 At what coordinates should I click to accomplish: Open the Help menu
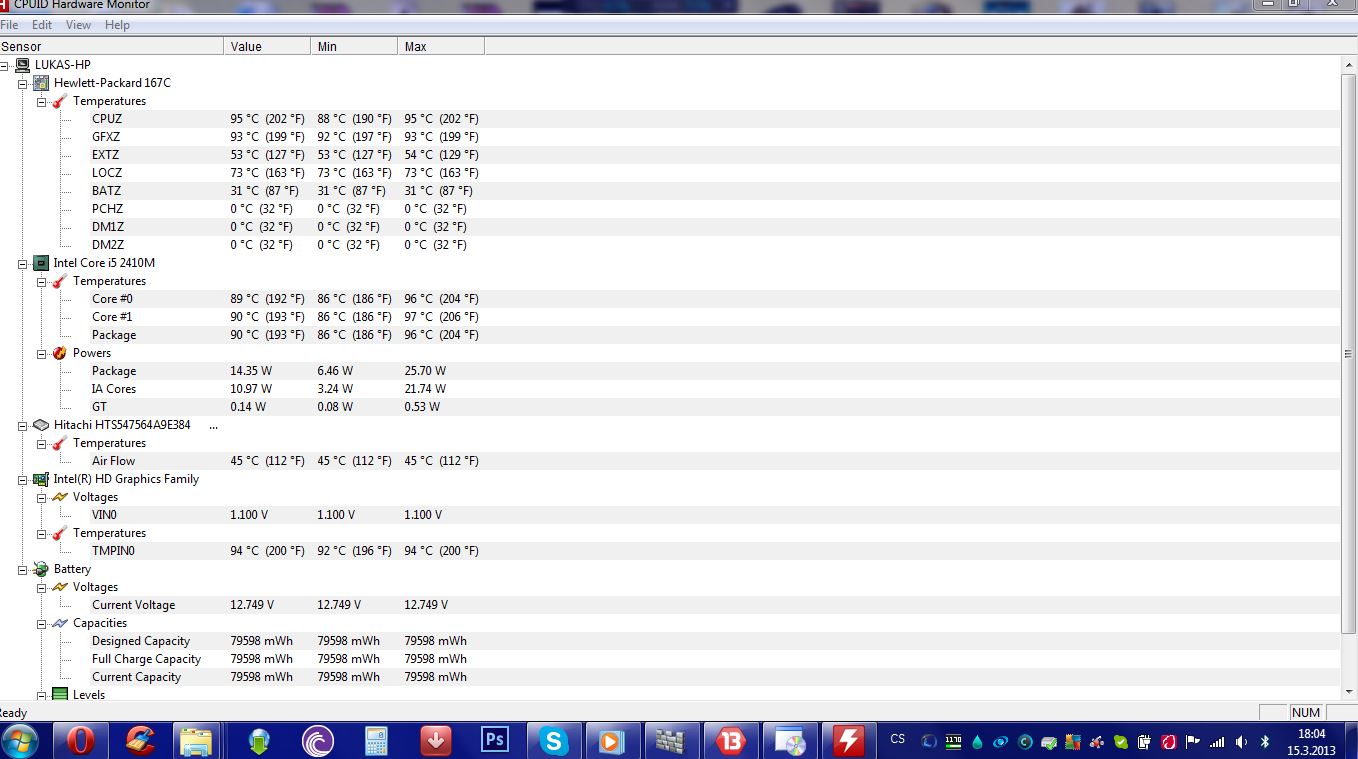[x=117, y=25]
